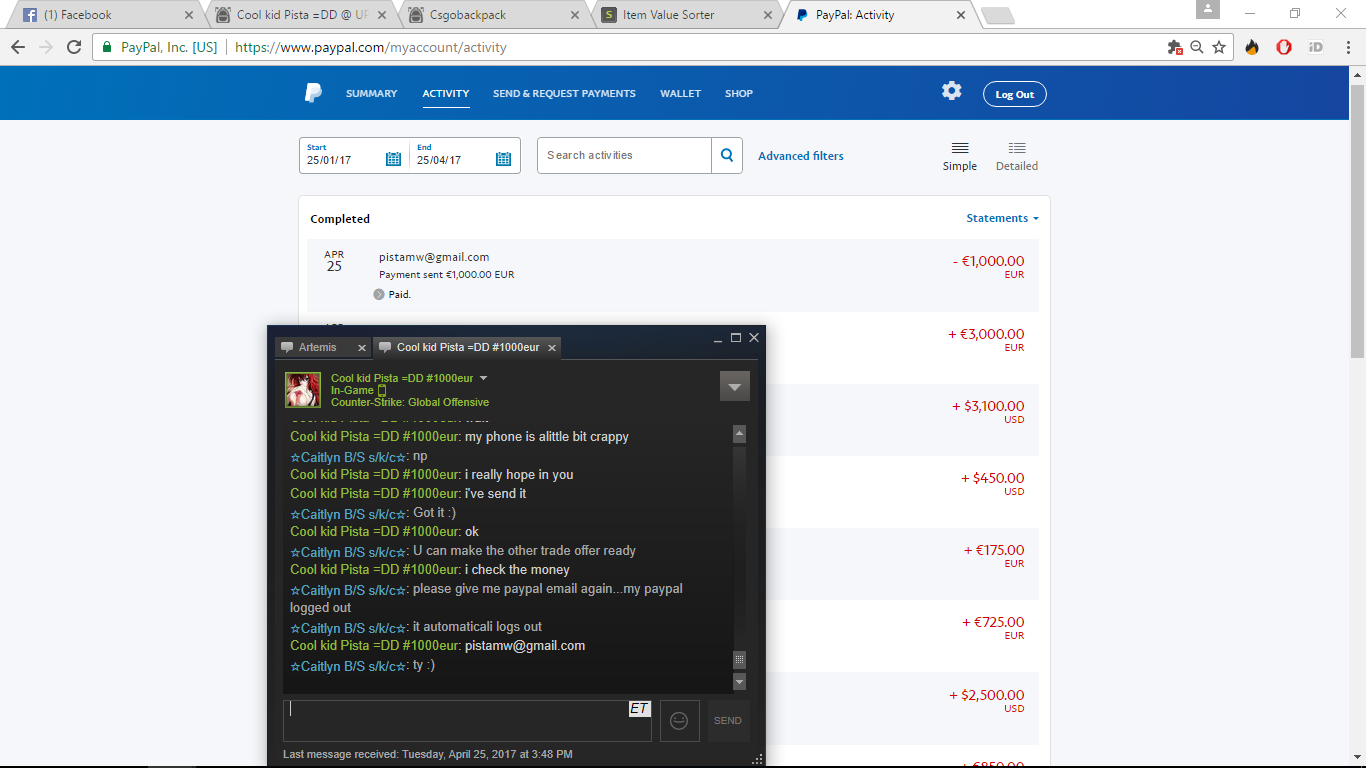Close the PayPal: Activity browser tab

coord(960,15)
